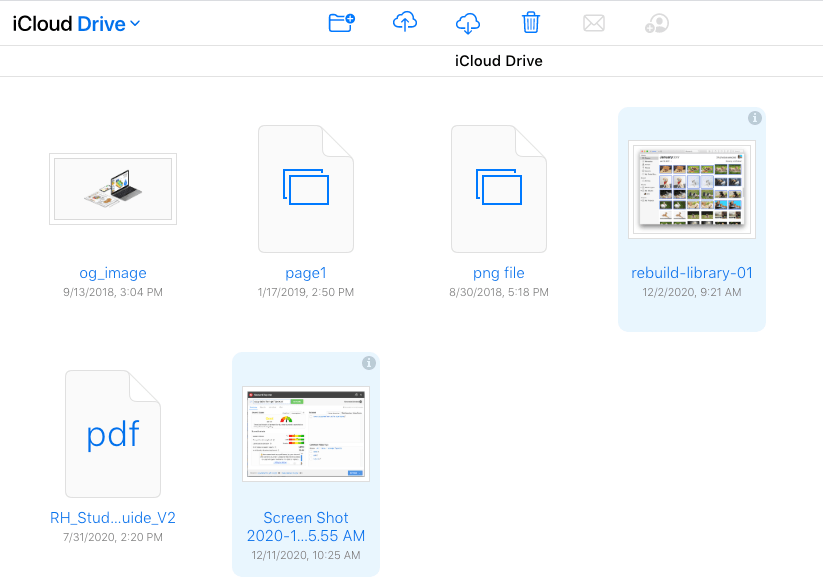Click the og_image preview thumbnail
This screenshot has height=584, width=823.
click(x=113, y=188)
